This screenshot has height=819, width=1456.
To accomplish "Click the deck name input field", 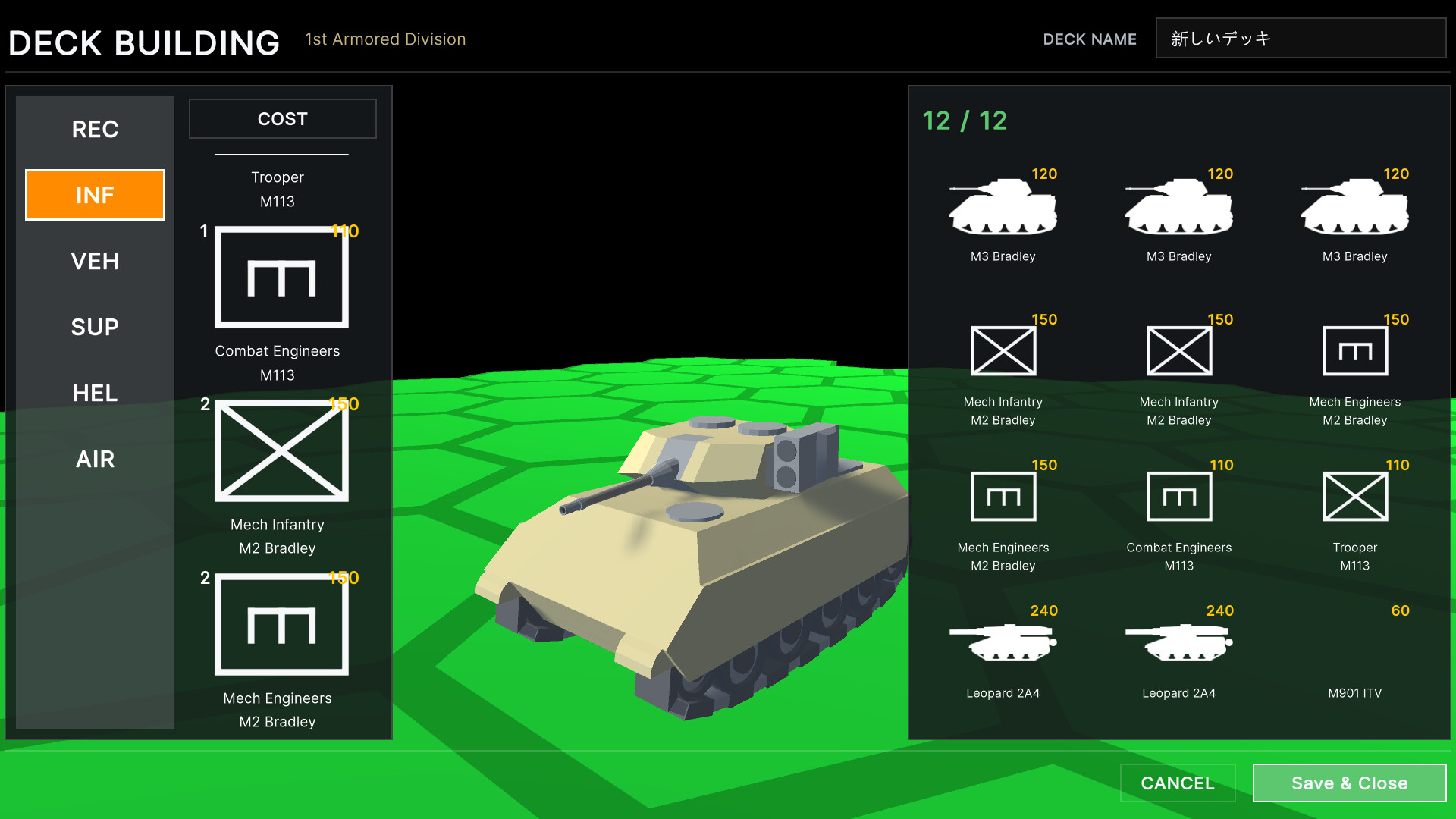I will point(1301,39).
